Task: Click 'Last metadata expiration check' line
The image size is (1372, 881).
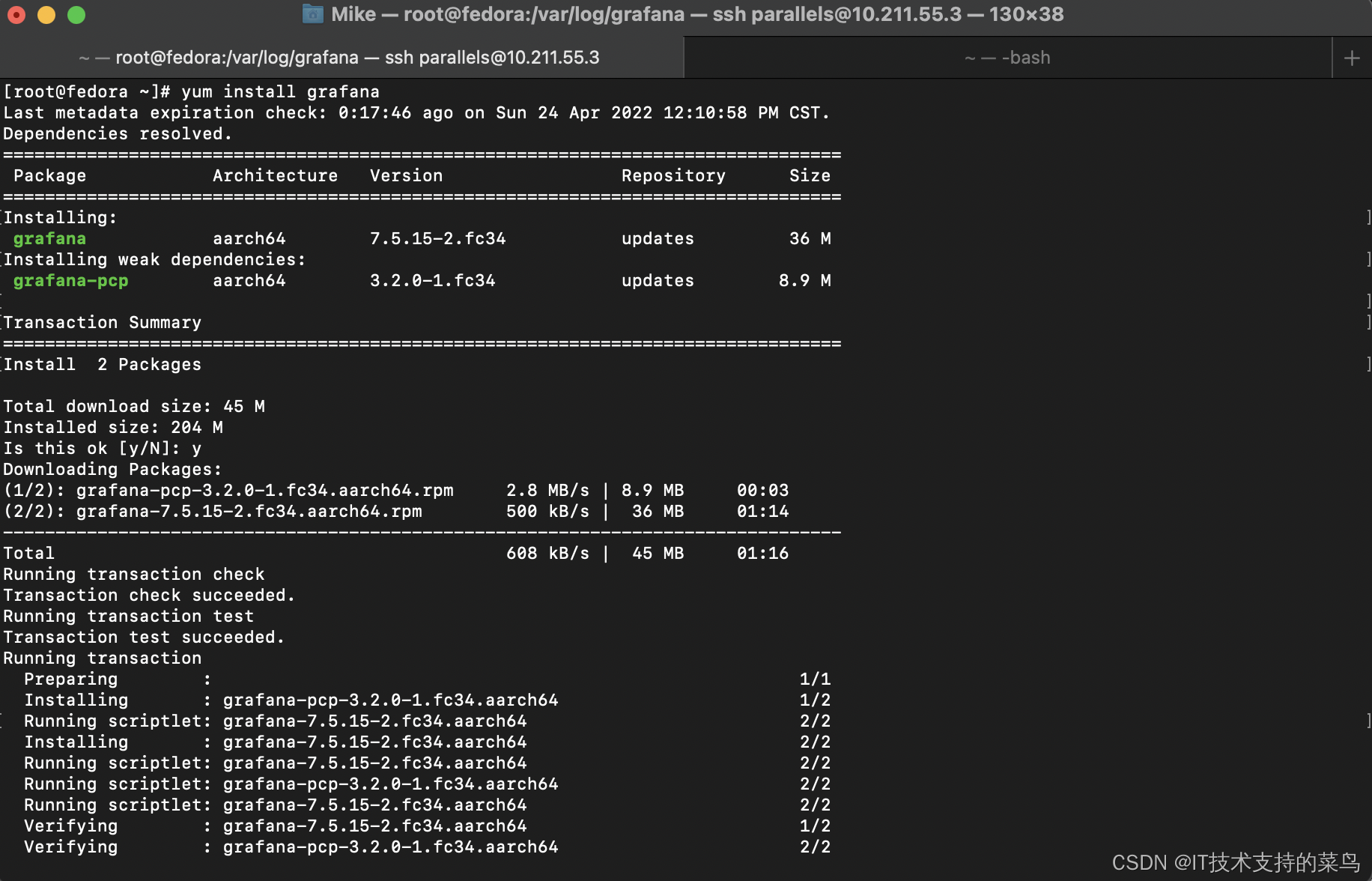Action: pos(416,112)
